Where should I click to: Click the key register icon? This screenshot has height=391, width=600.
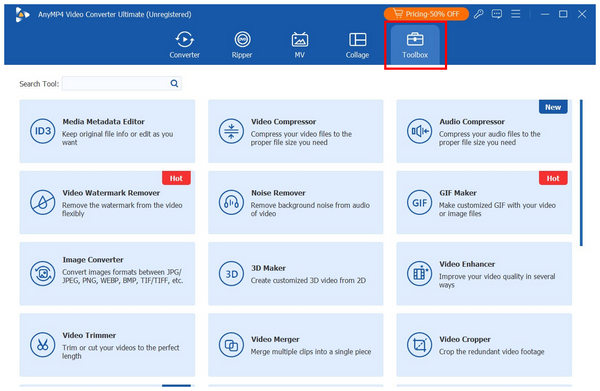478,14
